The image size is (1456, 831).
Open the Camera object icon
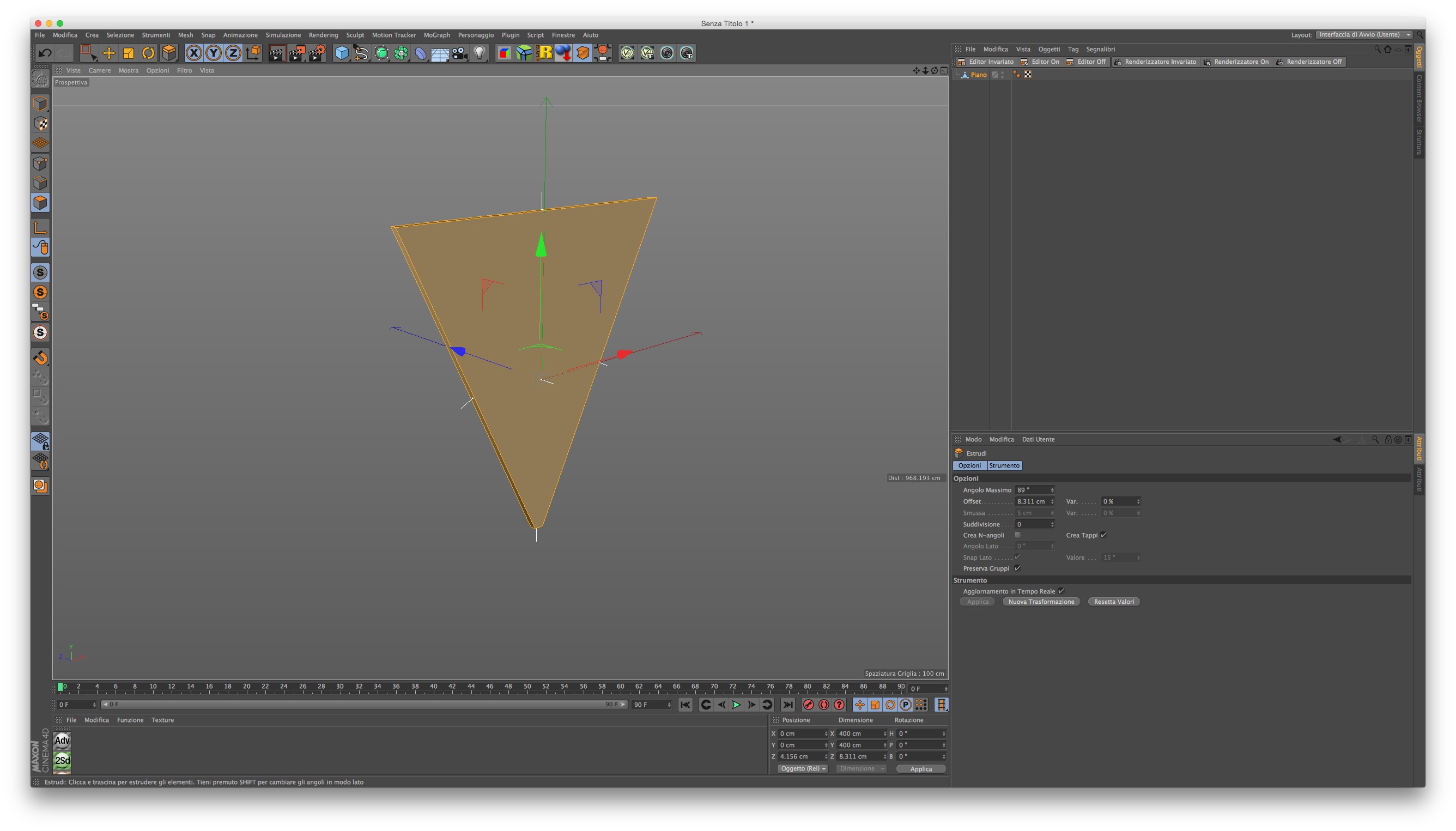tap(459, 53)
